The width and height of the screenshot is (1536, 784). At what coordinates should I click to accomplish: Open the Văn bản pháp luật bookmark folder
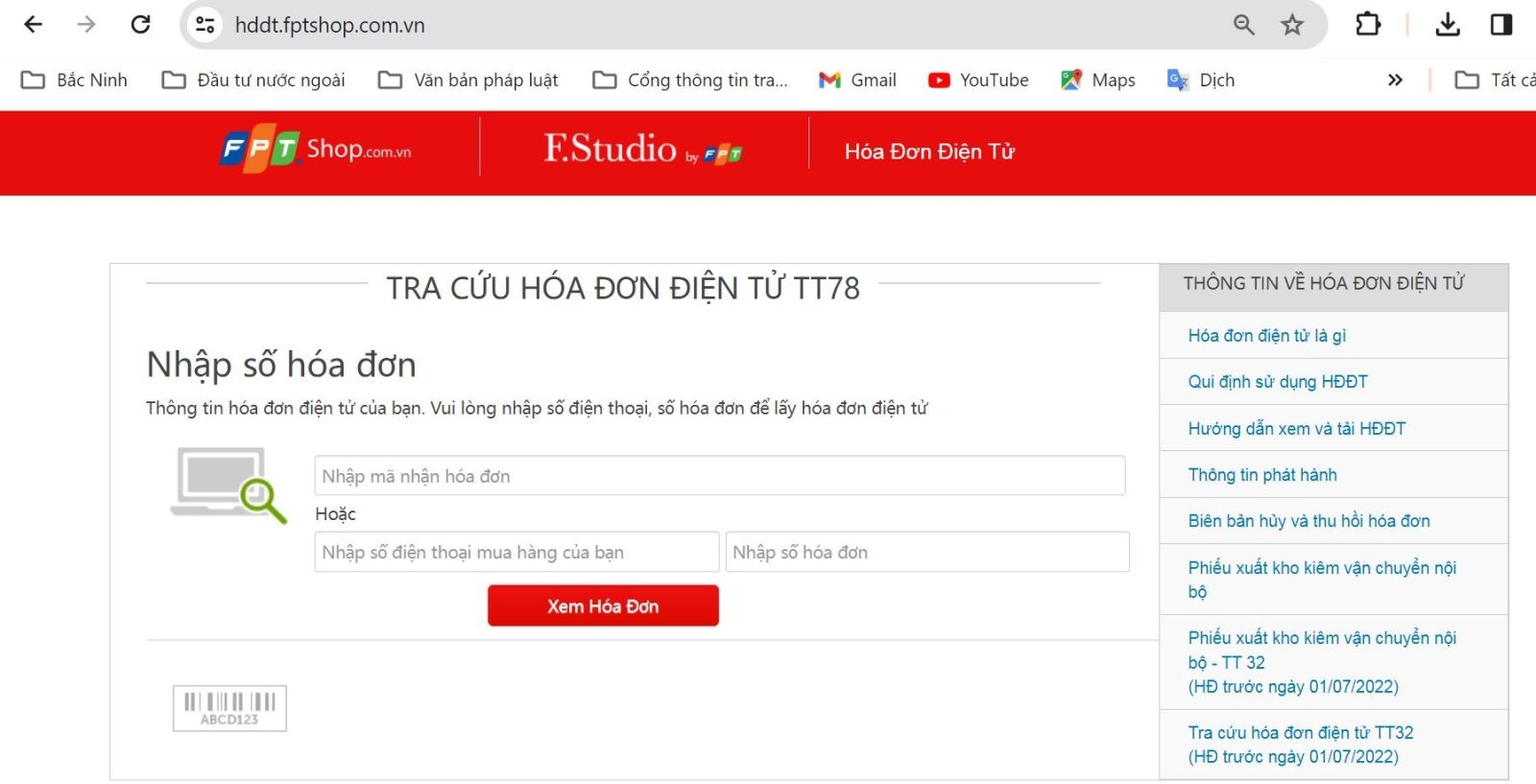tap(468, 80)
